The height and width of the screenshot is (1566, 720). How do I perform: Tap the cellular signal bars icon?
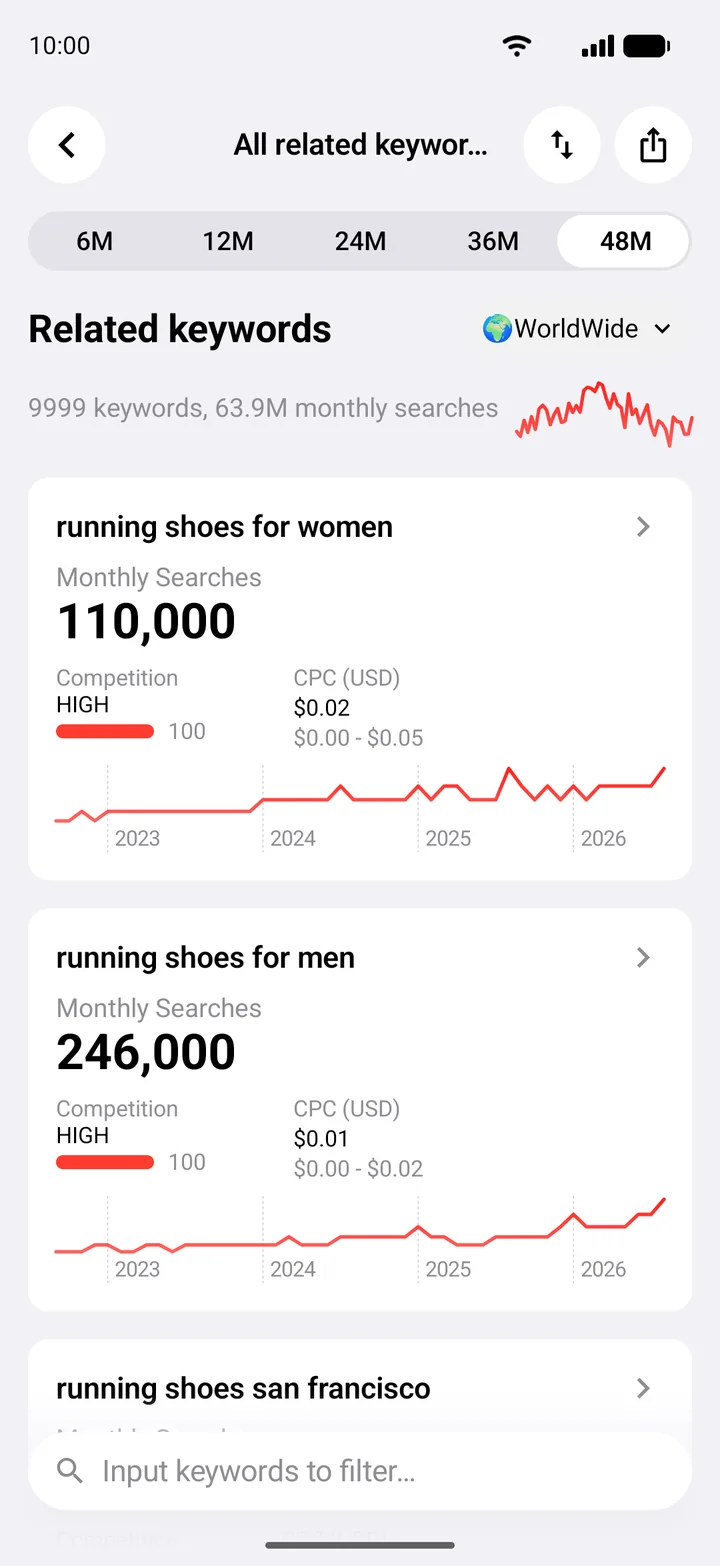[x=598, y=46]
